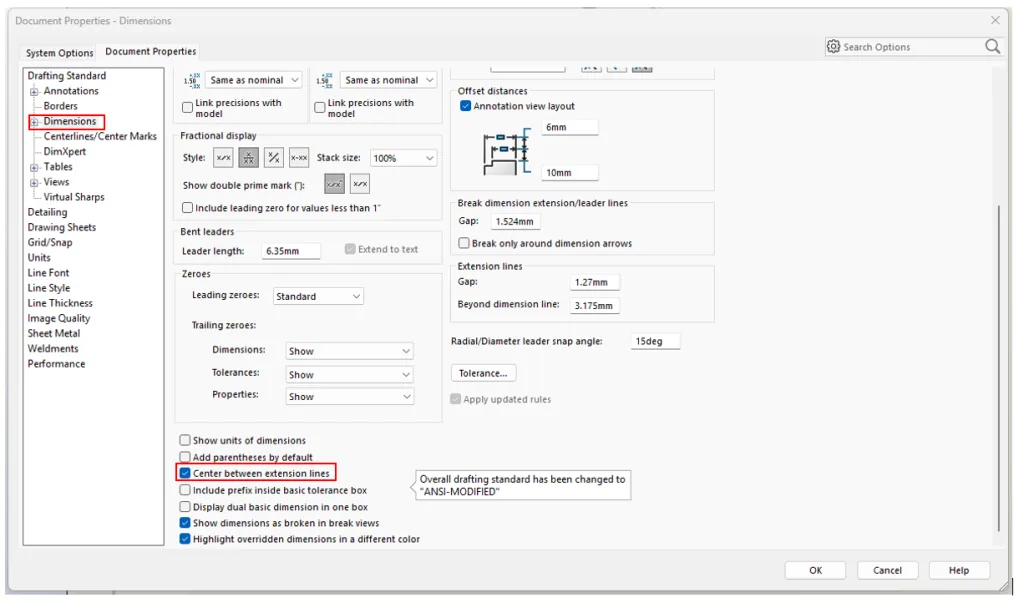Enable Include leading zero for values checkbox
The image size is (1024, 603).
187,208
